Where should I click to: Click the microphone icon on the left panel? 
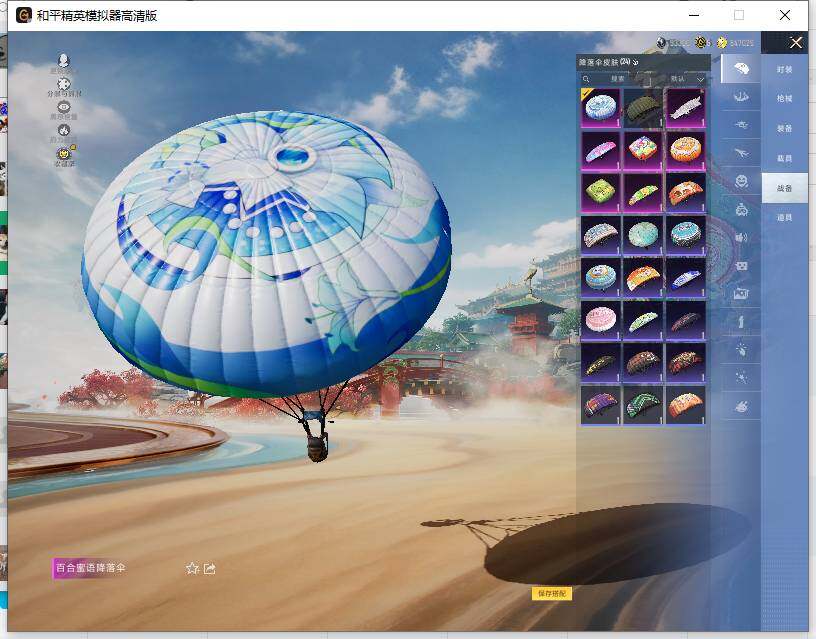tap(63, 59)
